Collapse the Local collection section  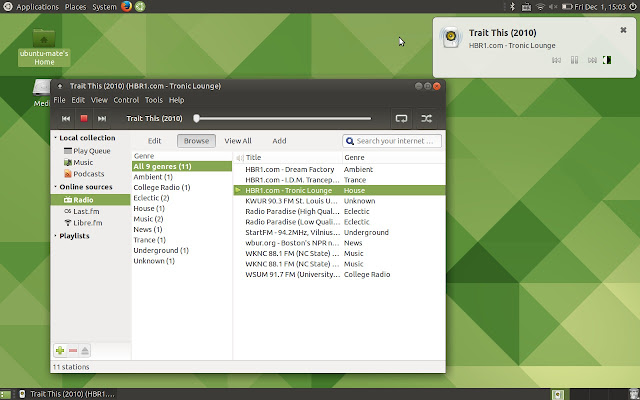[x=56, y=138]
